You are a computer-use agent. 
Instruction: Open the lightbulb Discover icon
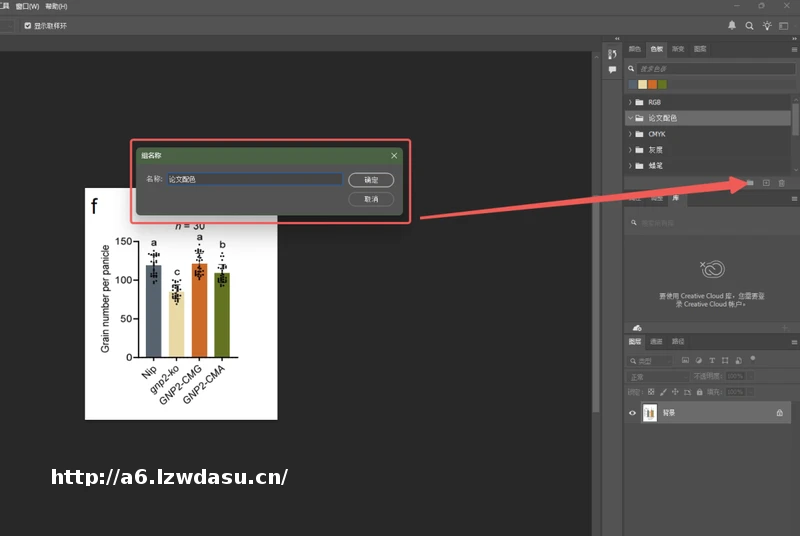pyautogui.click(x=767, y=26)
